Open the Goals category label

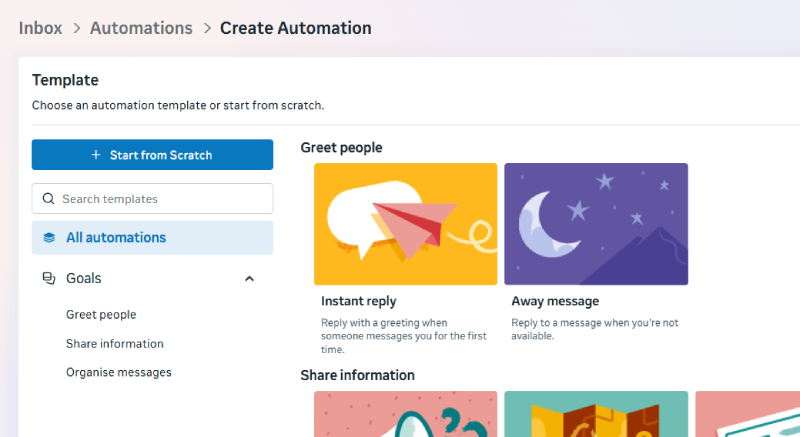click(84, 278)
